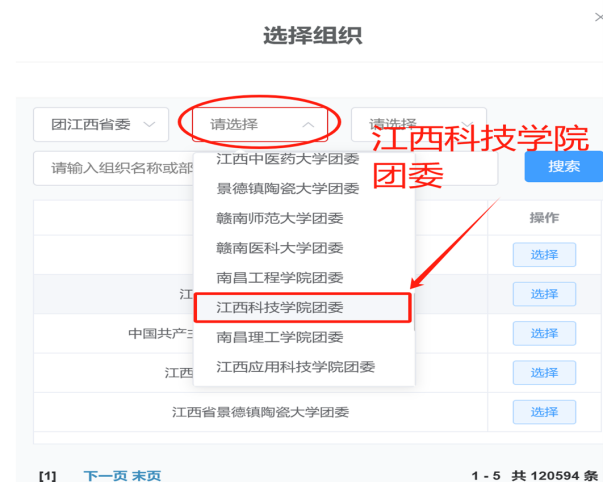Viewport: 603px width, 482px height.
Task: Click the 操作 column header
Action: point(544,218)
